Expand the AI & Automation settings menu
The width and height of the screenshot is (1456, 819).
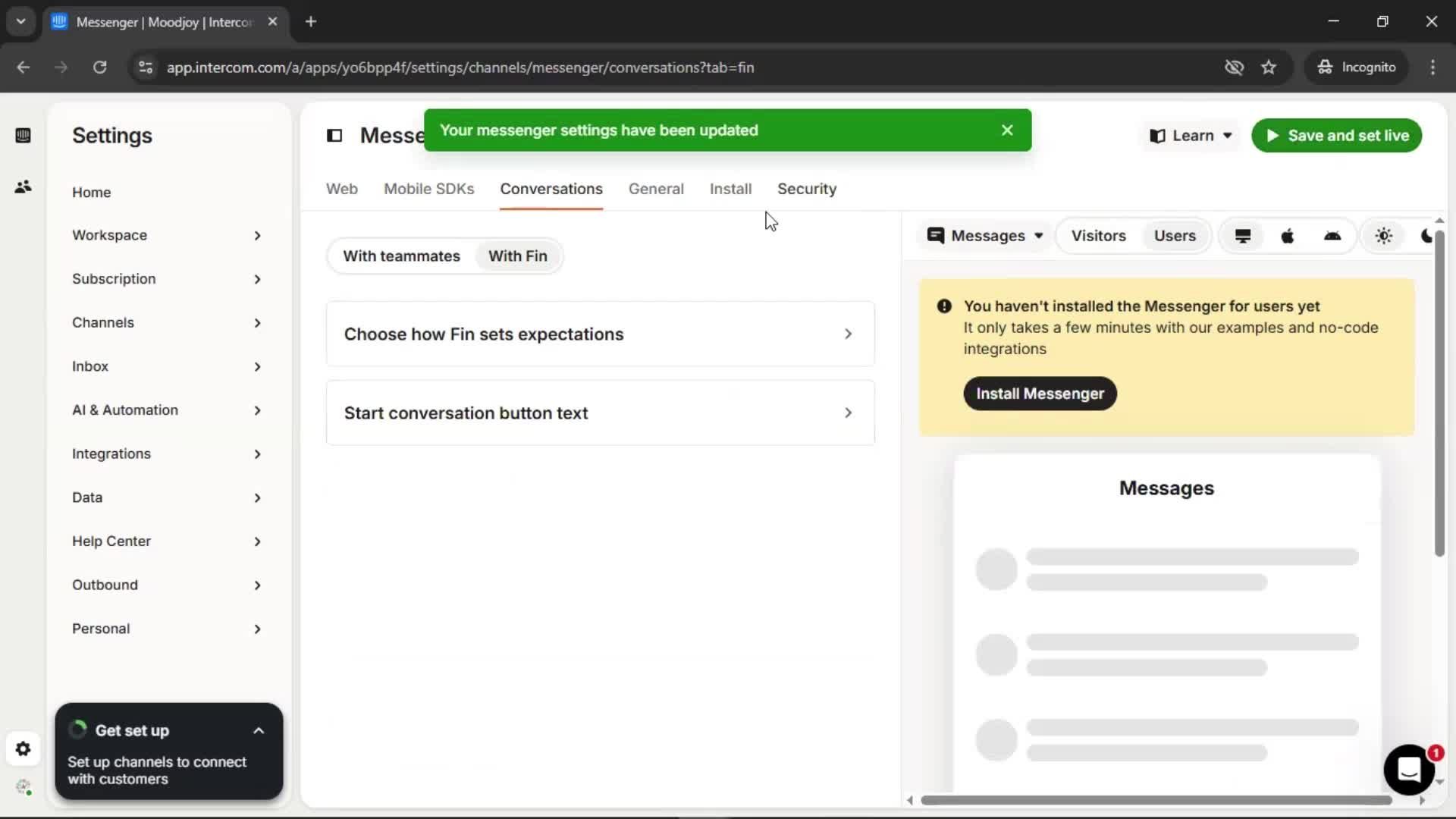tap(167, 410)
